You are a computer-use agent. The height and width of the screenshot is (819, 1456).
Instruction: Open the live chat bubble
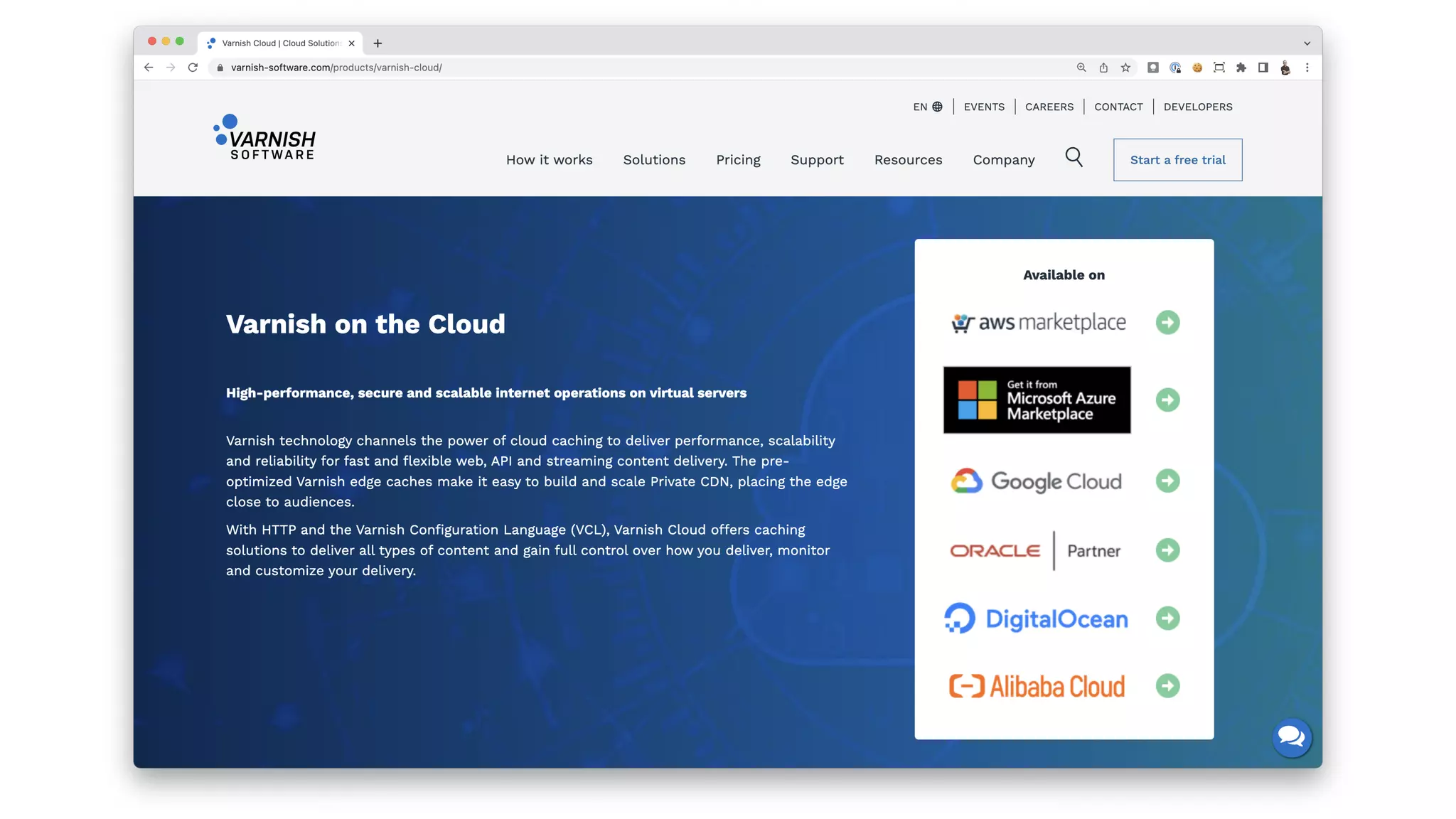[x=1291, y=738]
